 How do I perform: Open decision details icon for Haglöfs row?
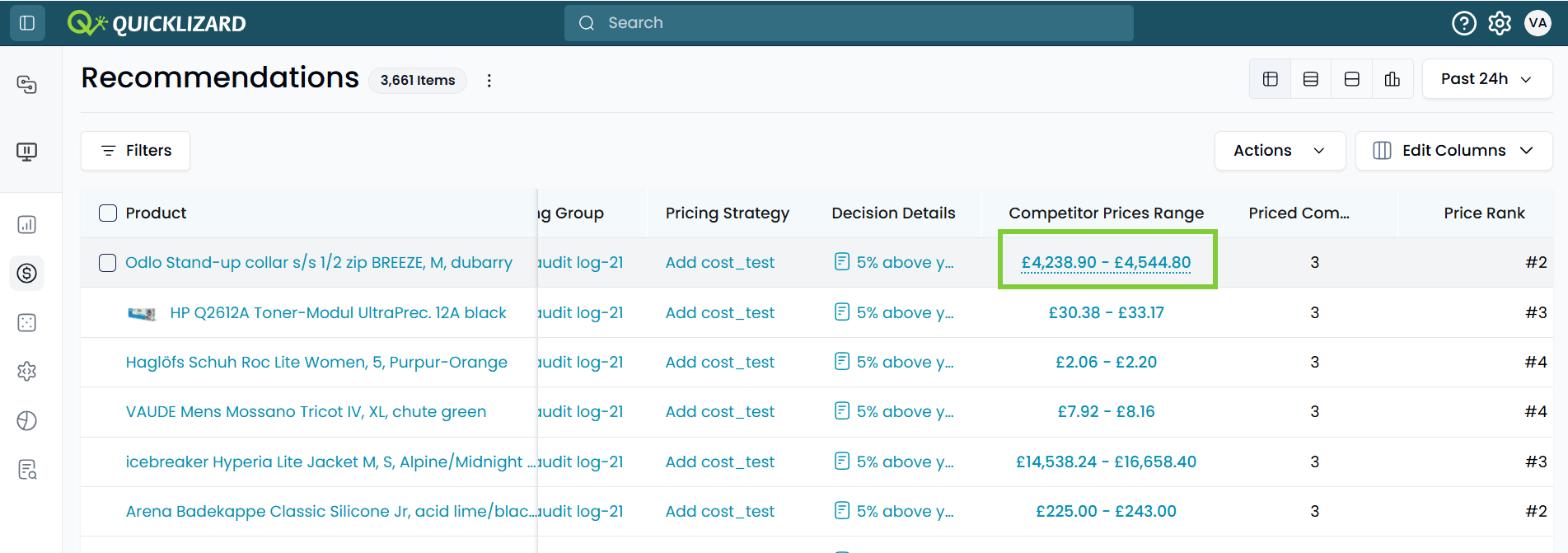tap(842, 361)
